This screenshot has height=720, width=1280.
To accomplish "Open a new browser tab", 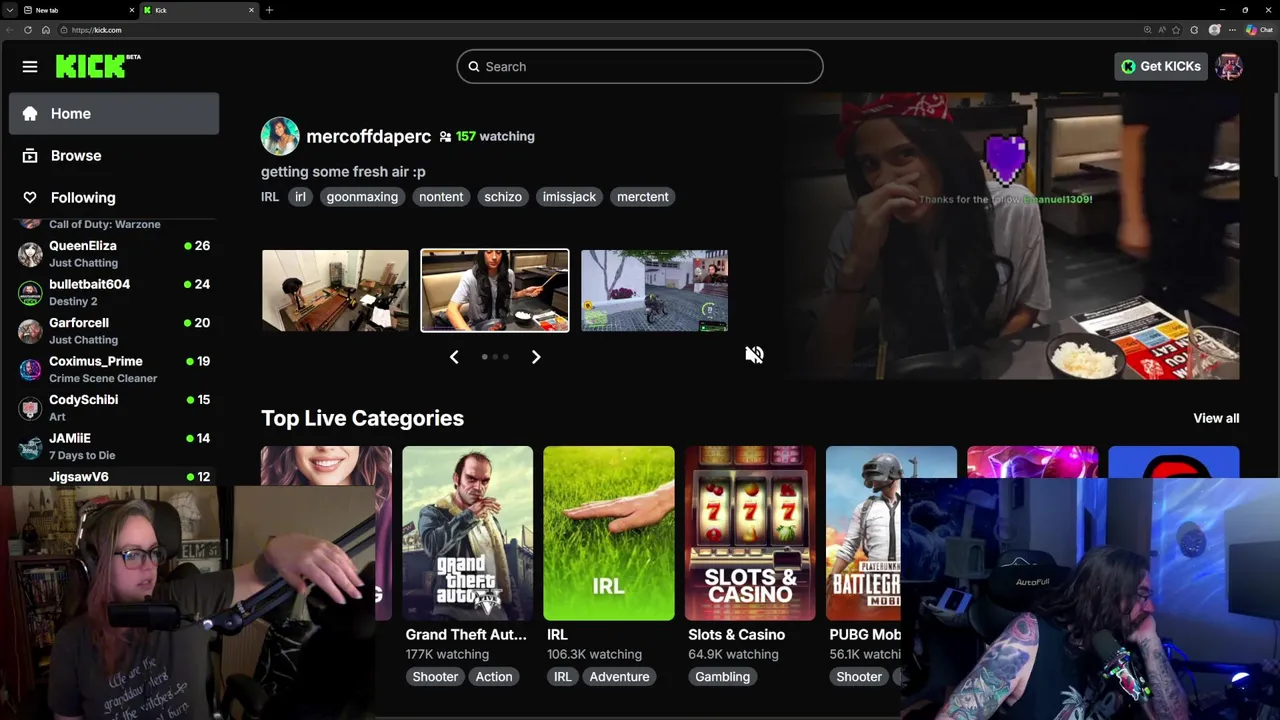I will click(269, 10).
